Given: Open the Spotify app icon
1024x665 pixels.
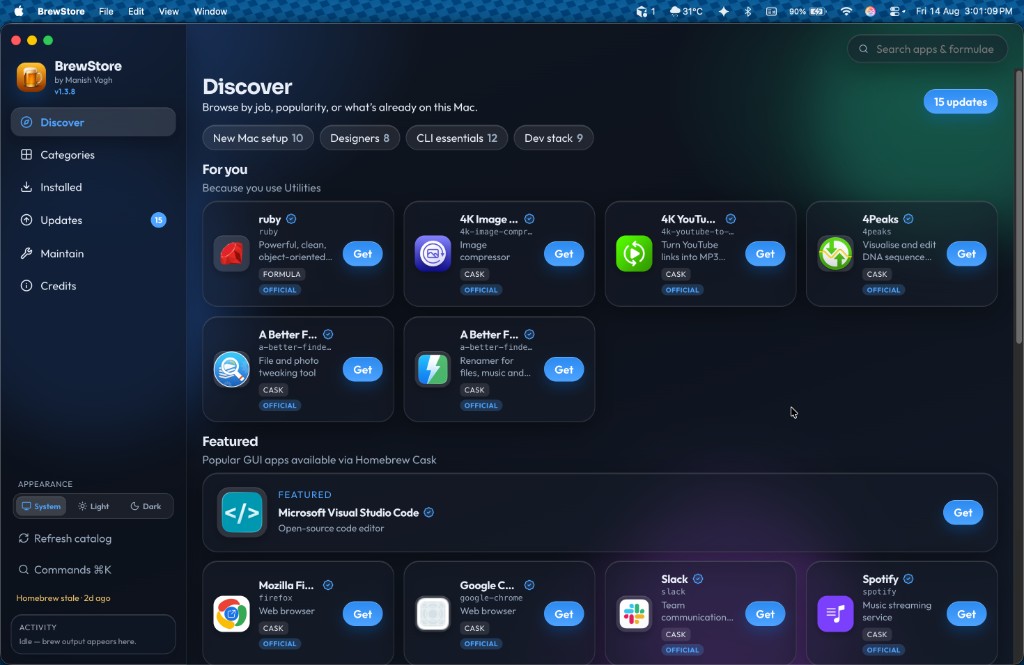Looking at the screenshot, I should pos(835,613).
